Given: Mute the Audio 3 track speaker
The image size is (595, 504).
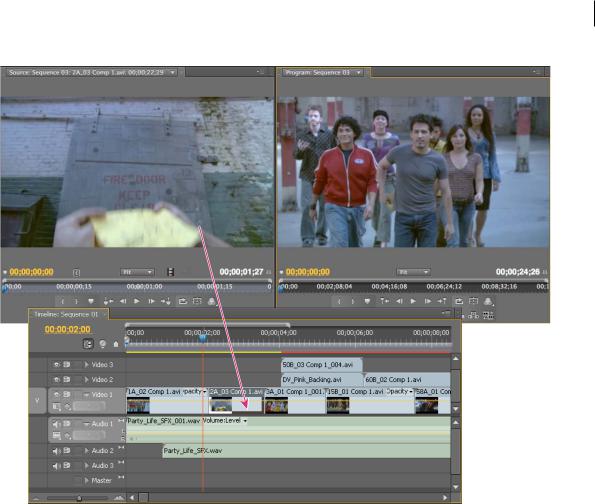Looking at the screenshot, I should [x=57, y=466].
